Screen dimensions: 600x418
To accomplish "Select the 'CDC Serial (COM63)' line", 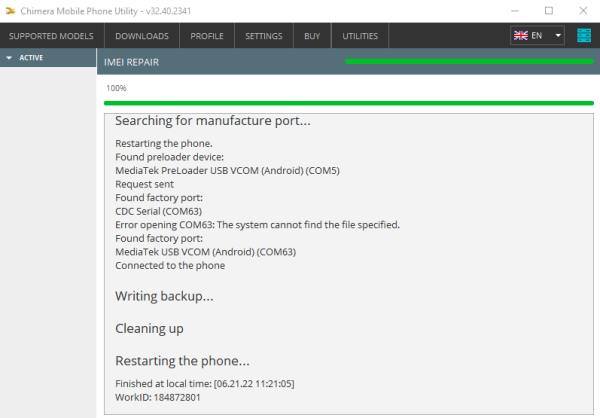I will pyautogui.click(x=158, y=212).
